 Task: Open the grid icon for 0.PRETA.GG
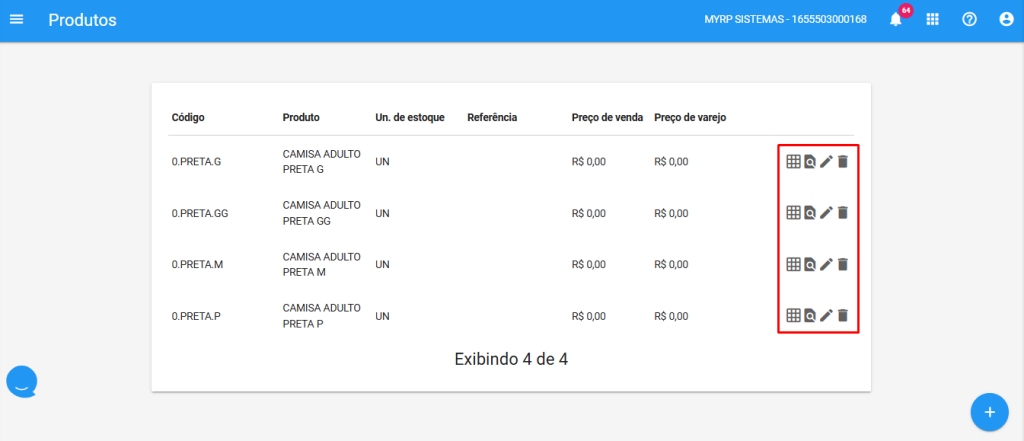(793, 212)
